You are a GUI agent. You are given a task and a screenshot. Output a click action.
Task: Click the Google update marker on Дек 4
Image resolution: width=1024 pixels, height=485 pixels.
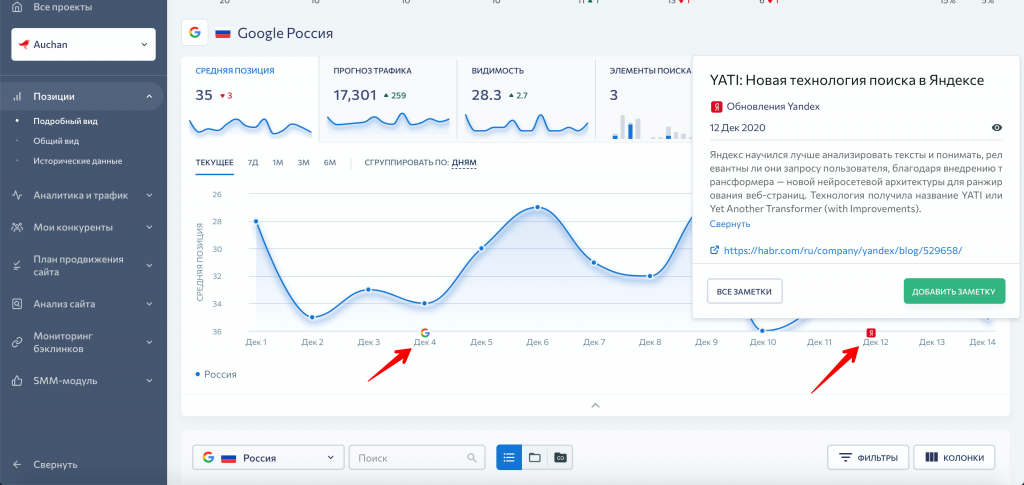click(x=425, y=332)
